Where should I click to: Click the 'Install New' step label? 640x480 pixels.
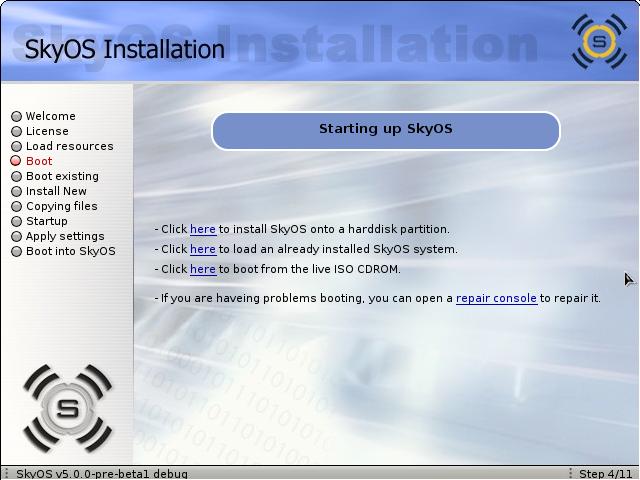point(56,191)
